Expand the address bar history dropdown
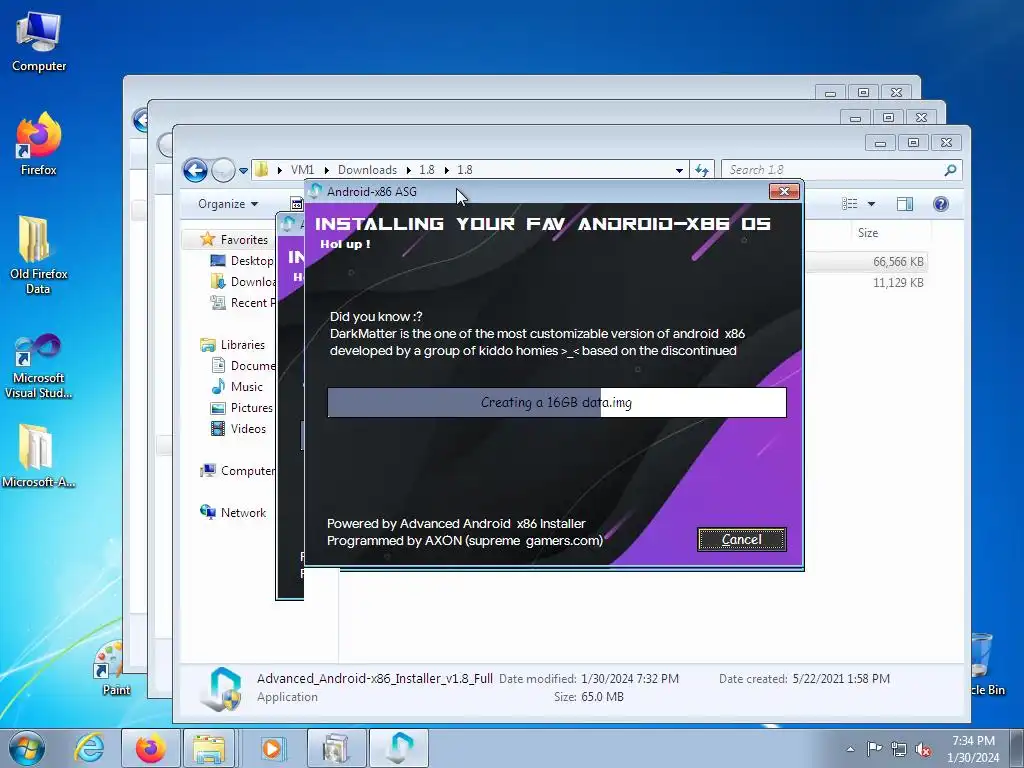 [679, 170]
